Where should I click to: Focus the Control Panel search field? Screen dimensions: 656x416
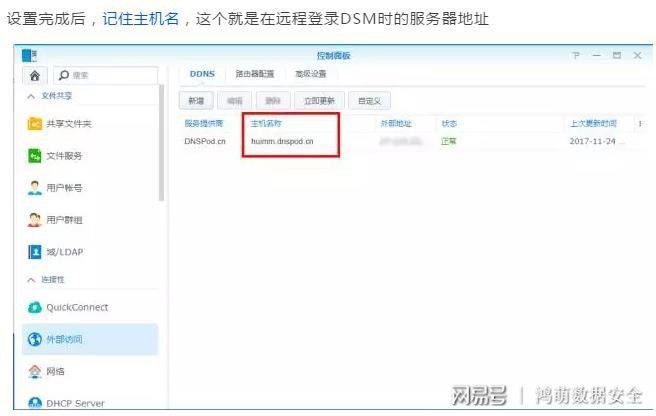pyautogui.click(x=105, y=75)
